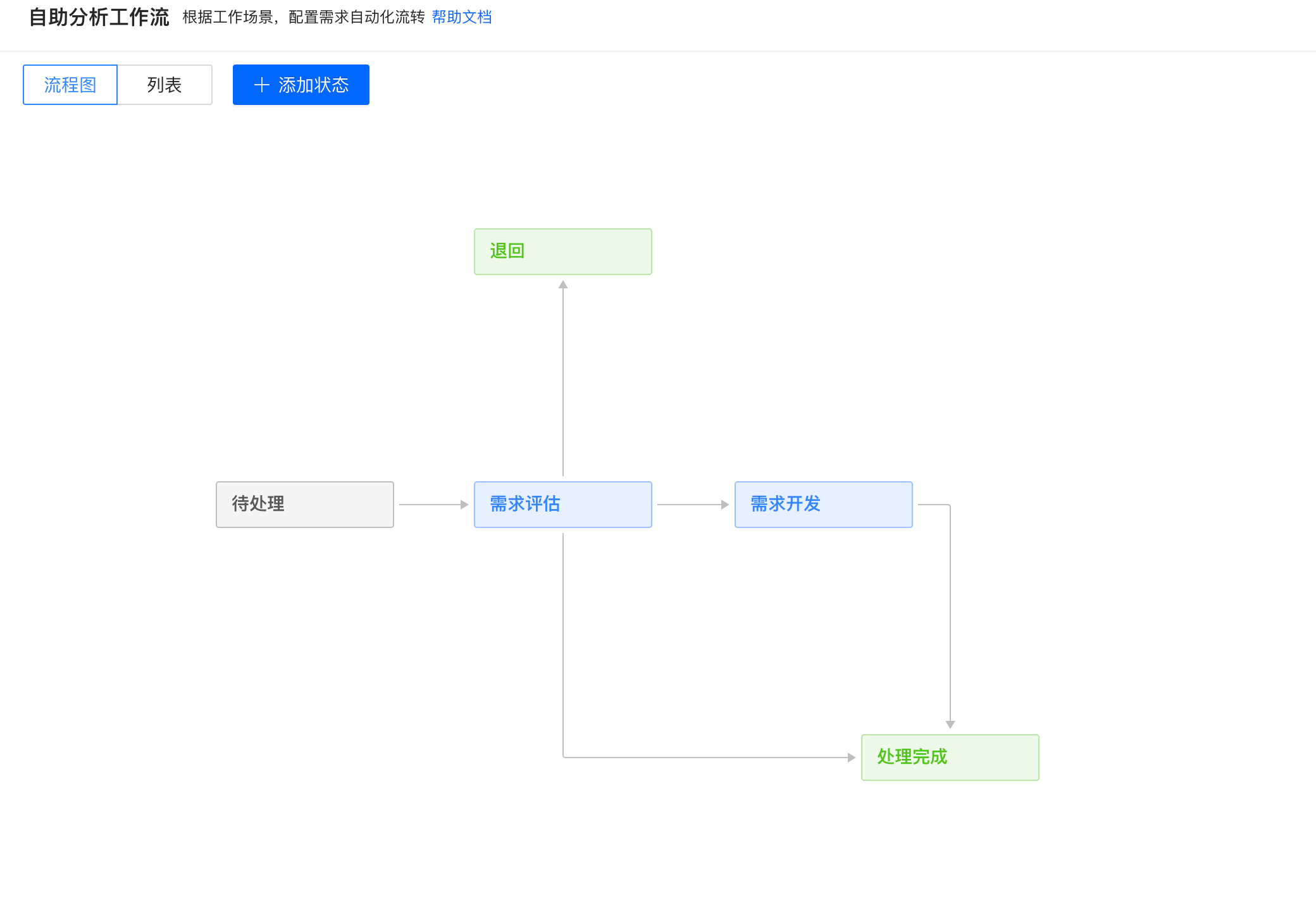Click the vertical line from 需求评估 up to 退回
The width and height of the screenshot is (1316, 903).
click(563, 379)
